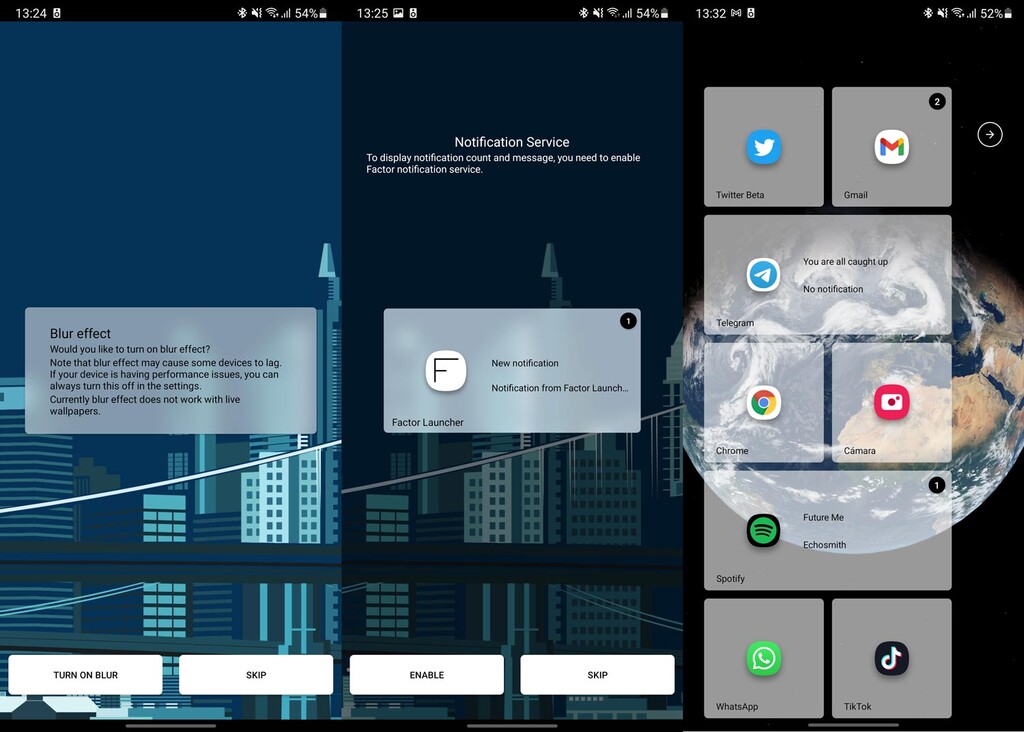1024x732 pixels.
Task: Open WhatsApp from the bottom row
Action: [x=763, y=658]
